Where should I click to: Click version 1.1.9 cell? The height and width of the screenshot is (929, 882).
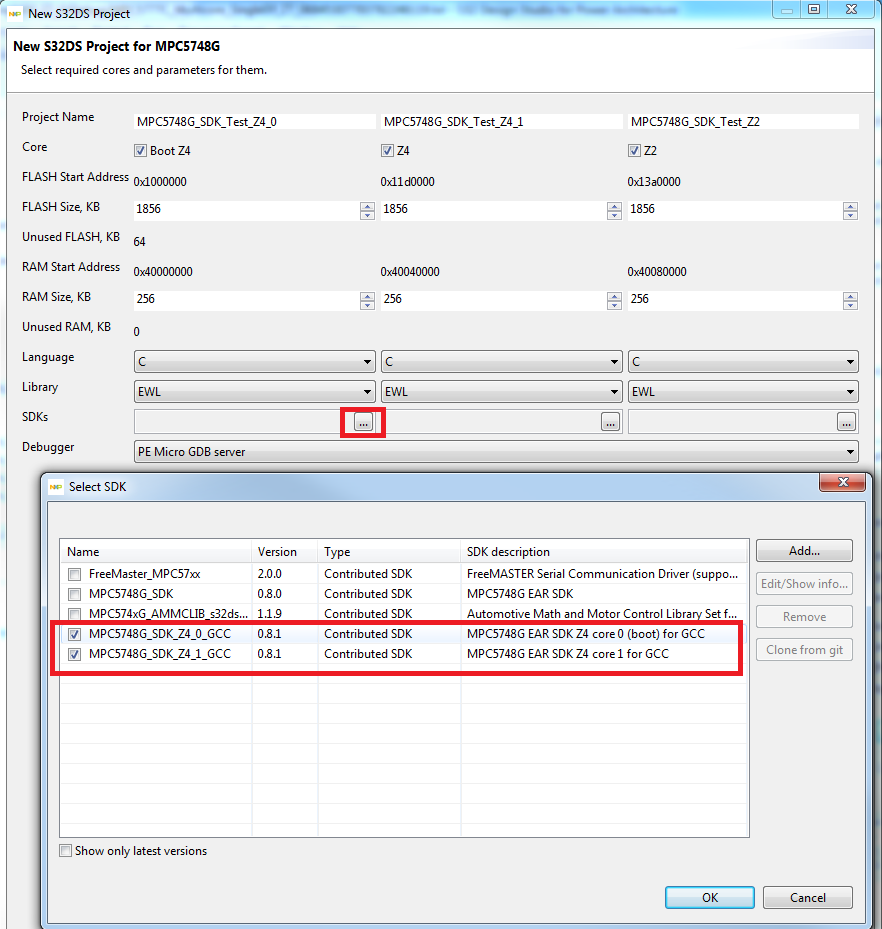coord(270,614)
